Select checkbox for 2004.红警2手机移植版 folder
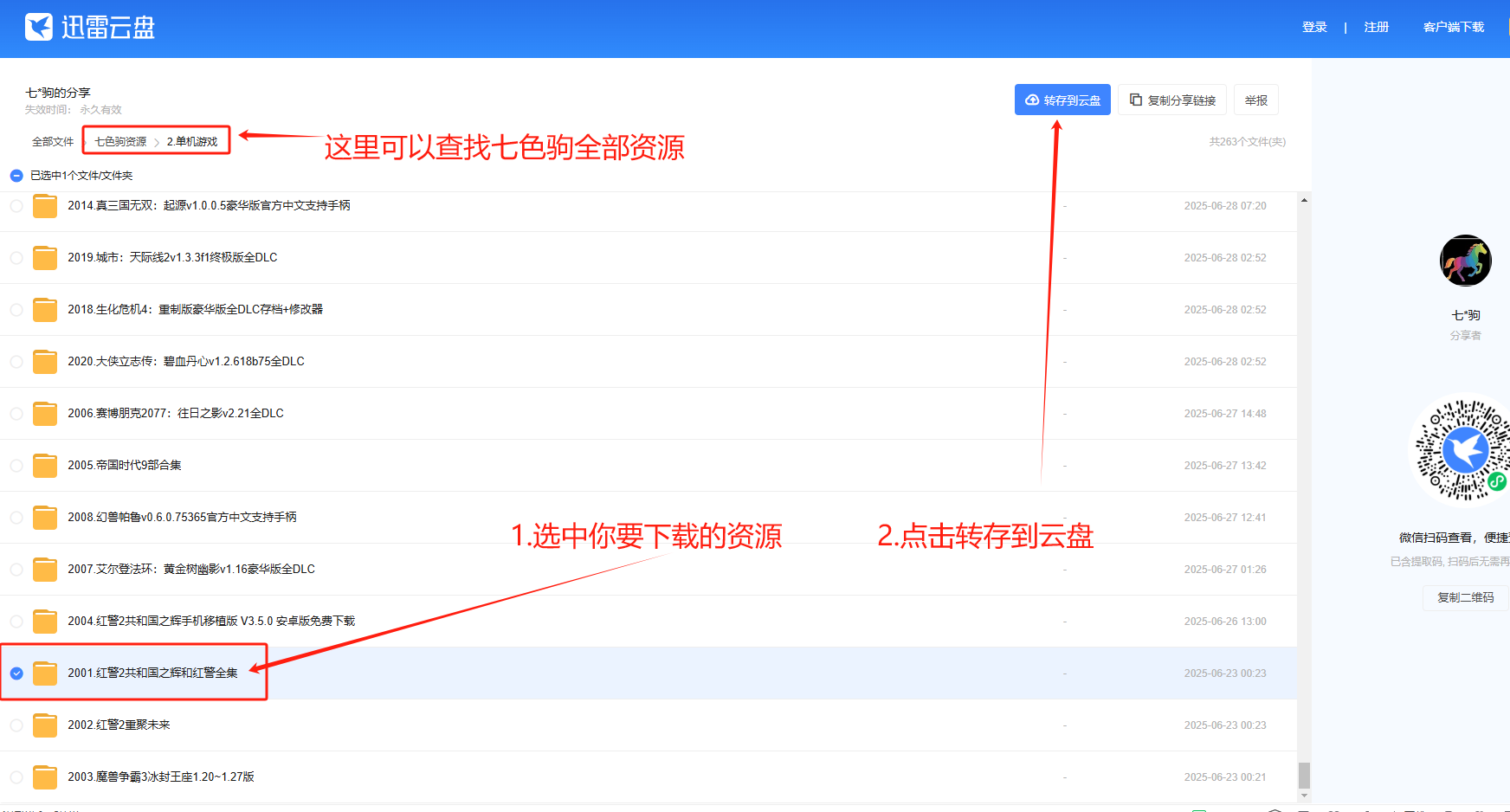This screenshot has width=1510, height=812. point(16,622)
